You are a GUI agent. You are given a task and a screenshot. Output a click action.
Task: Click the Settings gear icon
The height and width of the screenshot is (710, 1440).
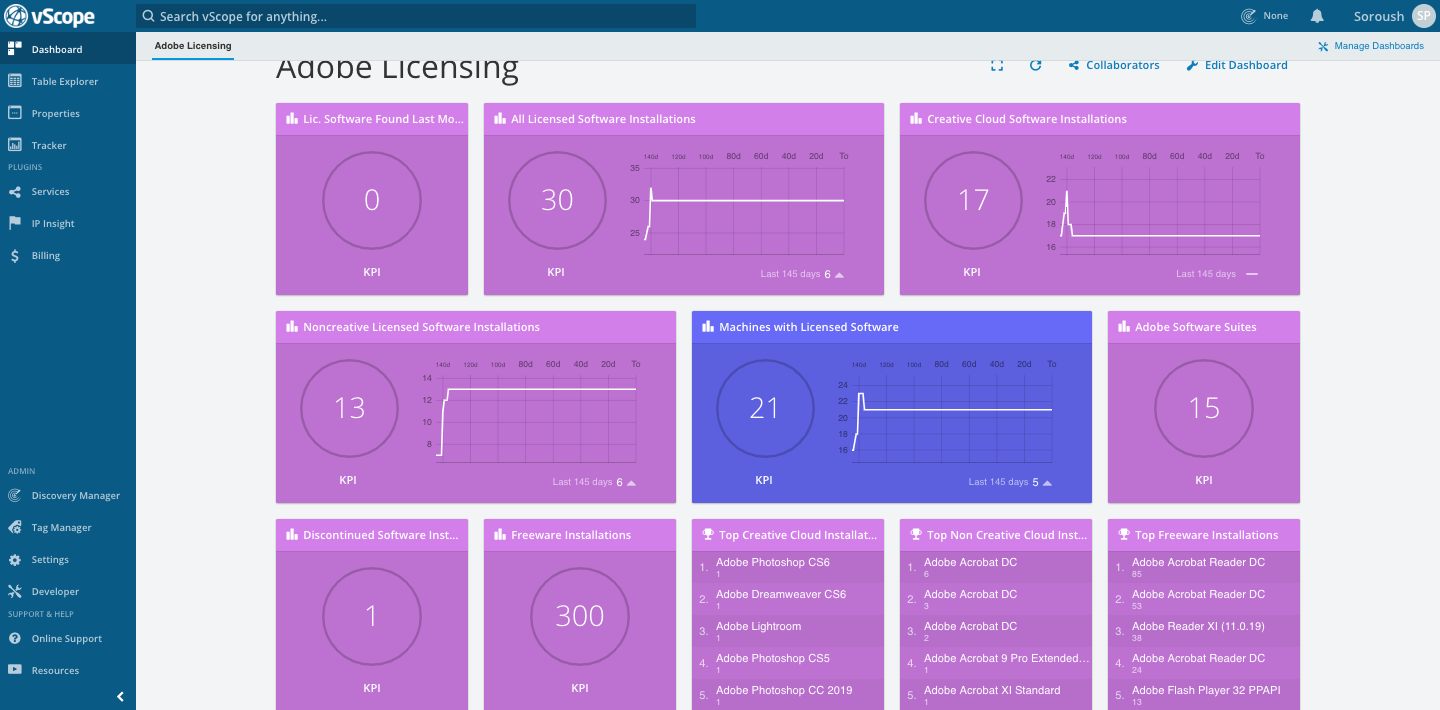tap(15, 559)
